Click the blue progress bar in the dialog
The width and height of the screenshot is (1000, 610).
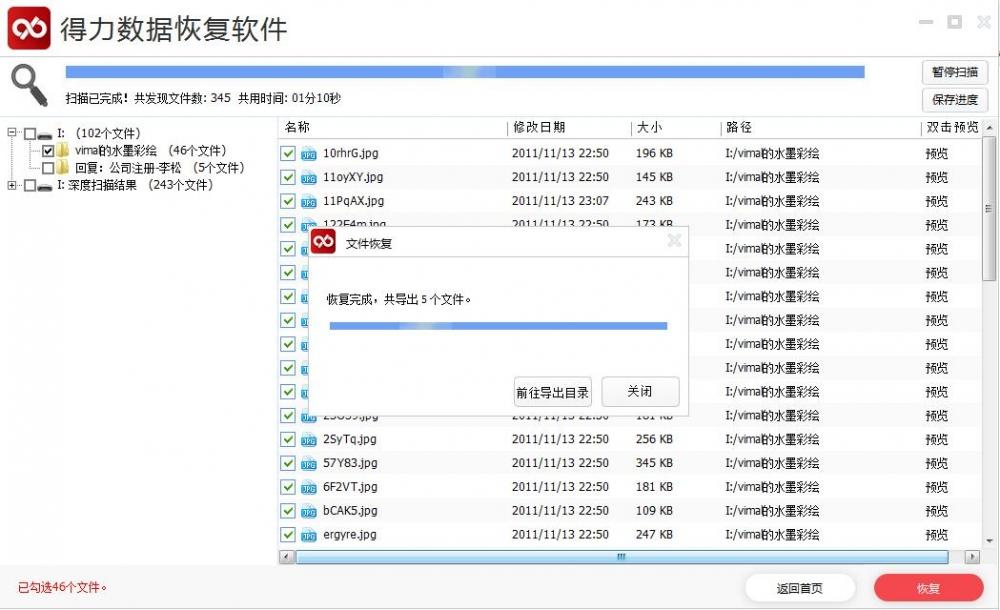point(500,327)
